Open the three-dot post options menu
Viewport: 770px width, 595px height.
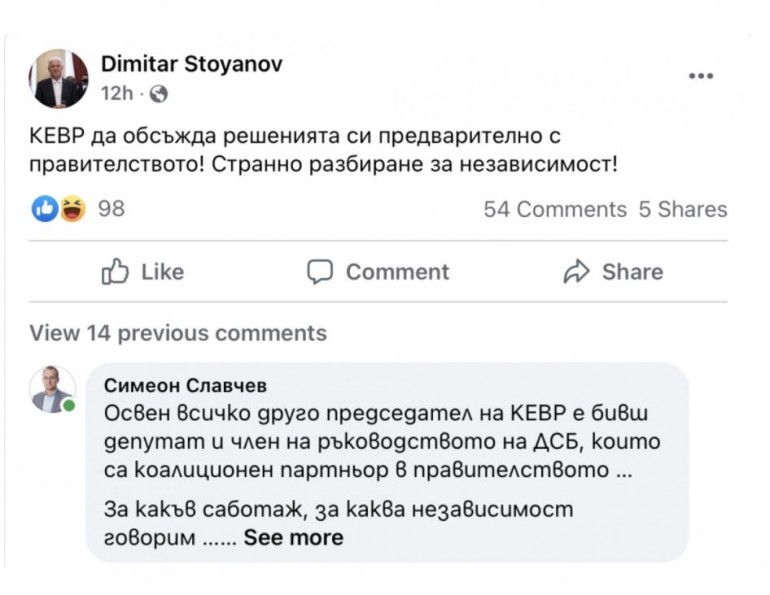tap(701, 77)
